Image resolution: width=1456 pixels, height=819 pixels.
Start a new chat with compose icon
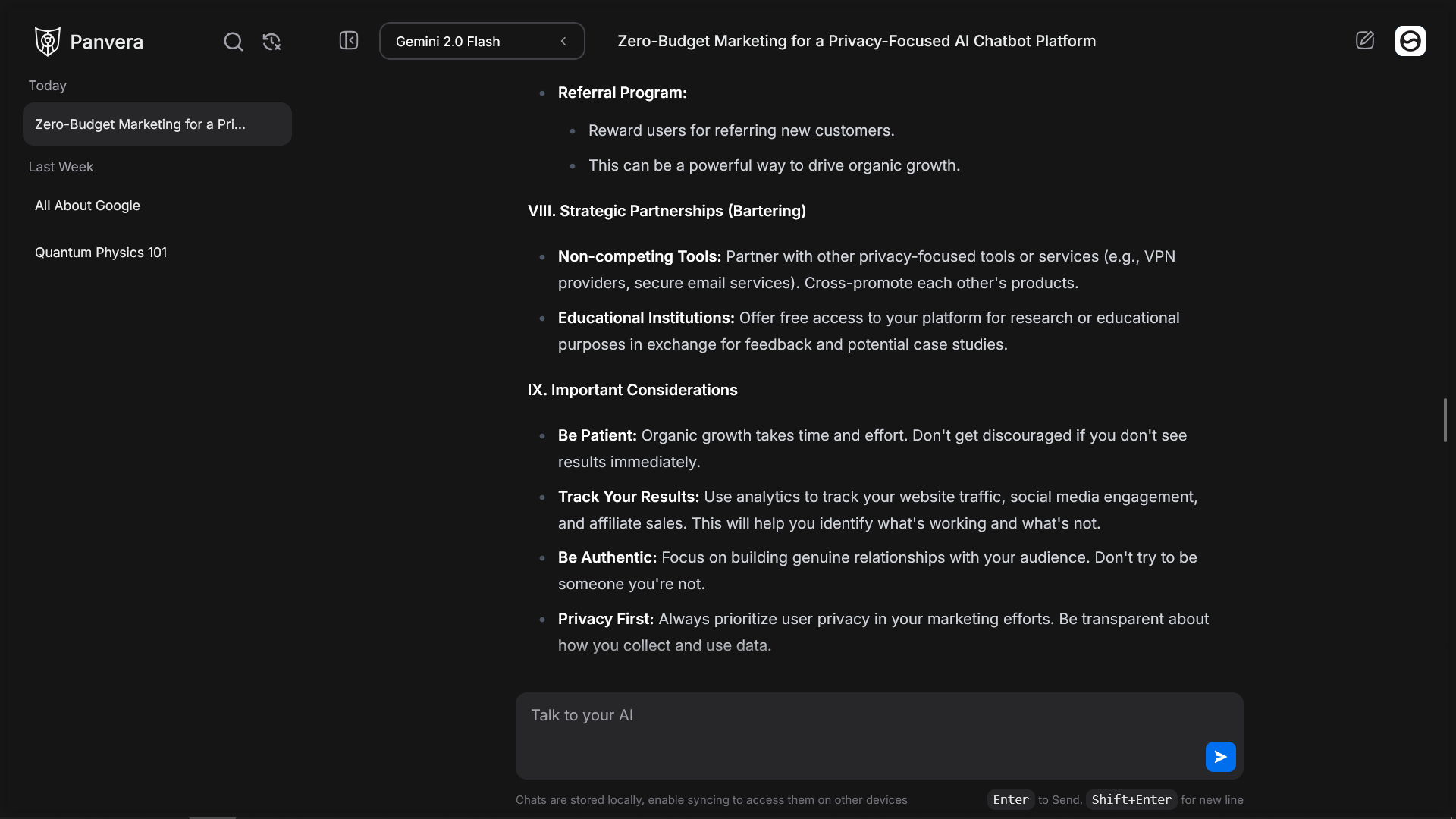tap(1364, 40)
